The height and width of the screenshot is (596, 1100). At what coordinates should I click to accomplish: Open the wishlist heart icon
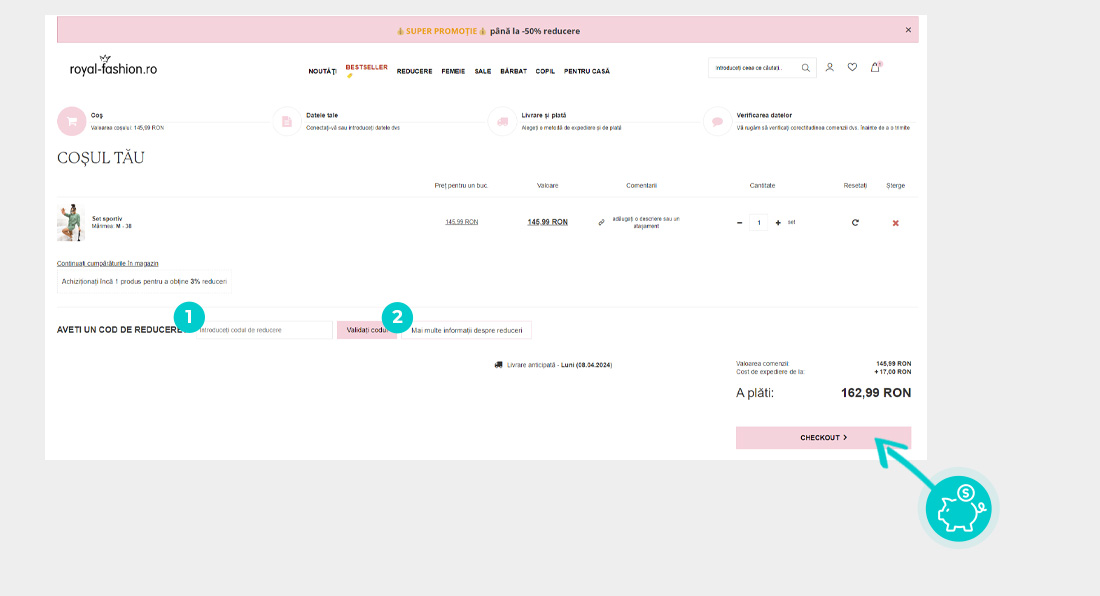tap(852, 68)
